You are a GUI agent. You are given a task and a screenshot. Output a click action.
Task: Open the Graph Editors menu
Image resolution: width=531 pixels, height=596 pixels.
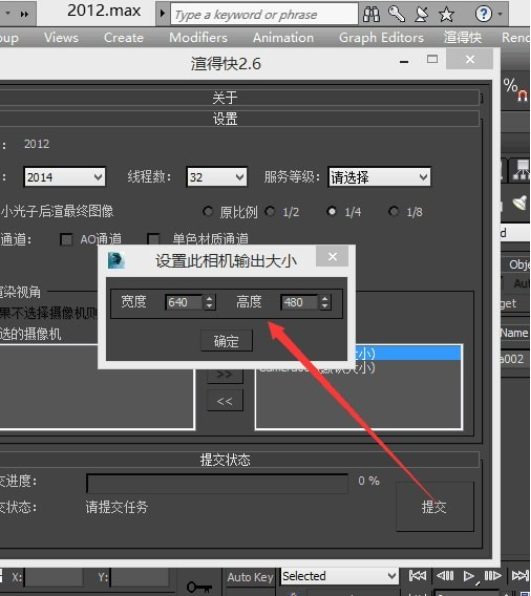pyautogui.click(x=381, y=38)
